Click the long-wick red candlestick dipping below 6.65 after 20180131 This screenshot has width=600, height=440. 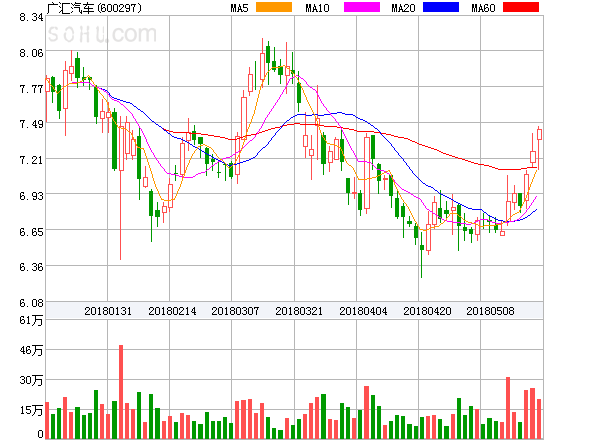[x=121, y=187]
